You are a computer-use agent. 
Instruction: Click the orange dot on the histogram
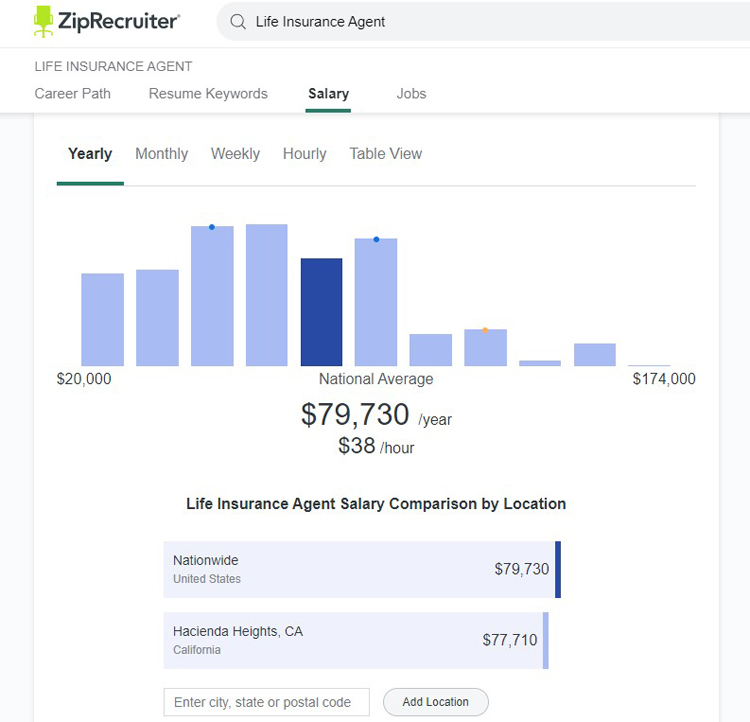pos(485,330)
